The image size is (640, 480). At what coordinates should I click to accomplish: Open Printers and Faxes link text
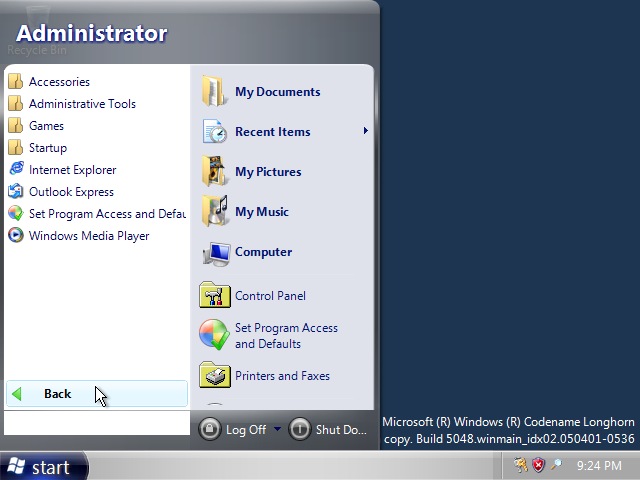(282, 376)
